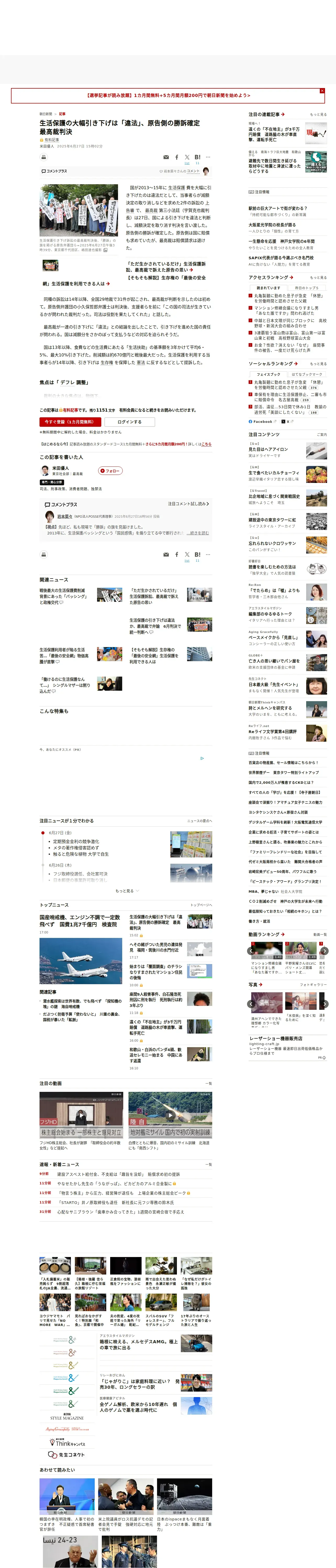Open もっと見る for アクセスランキング
This screenshot has width=336, height=1568.
pyautogui.click(x=318, y=278)
